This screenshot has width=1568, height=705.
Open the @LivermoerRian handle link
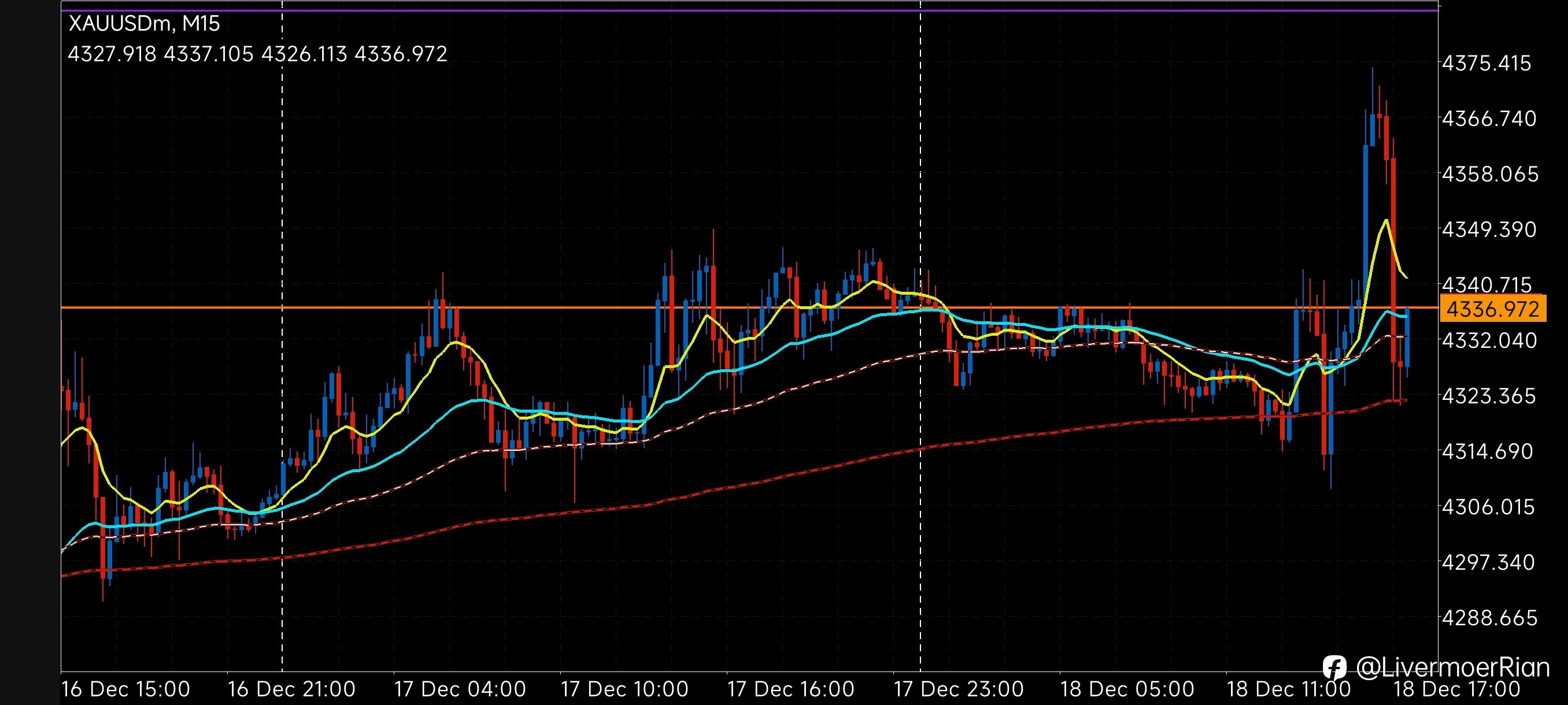pos(1452,668)
